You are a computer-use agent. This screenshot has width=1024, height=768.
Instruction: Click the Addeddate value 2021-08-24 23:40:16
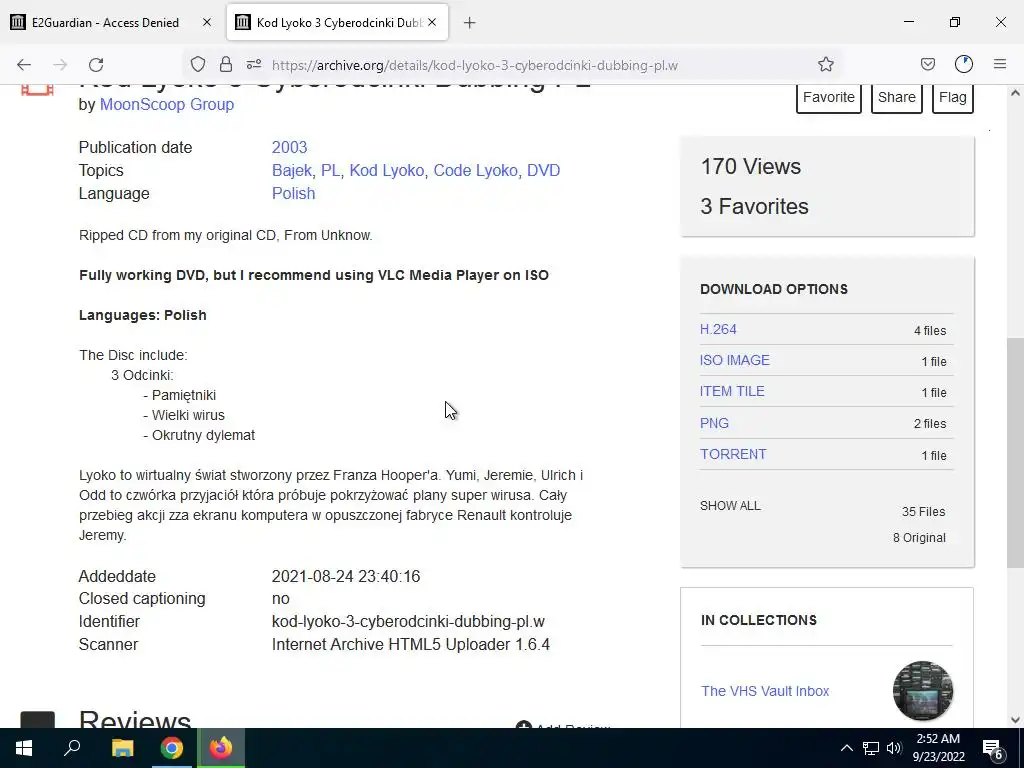345,577
